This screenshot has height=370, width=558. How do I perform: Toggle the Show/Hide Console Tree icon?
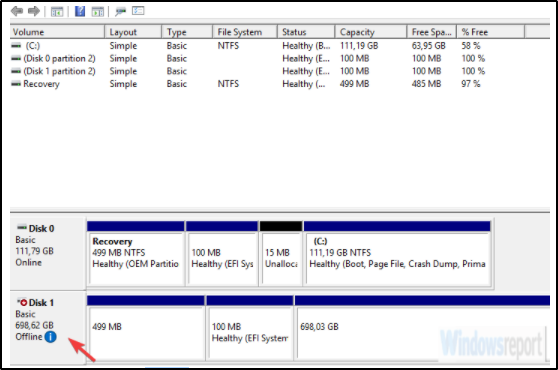pos(57,12)
